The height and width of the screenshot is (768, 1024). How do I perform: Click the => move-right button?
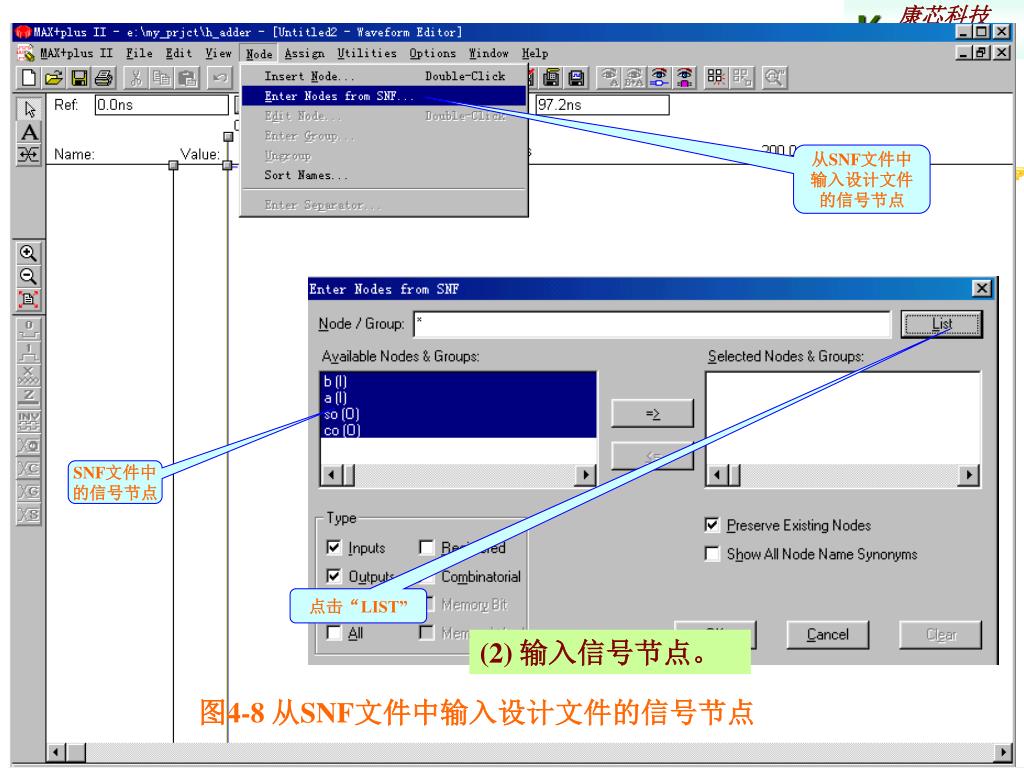[x=652, y=413]
